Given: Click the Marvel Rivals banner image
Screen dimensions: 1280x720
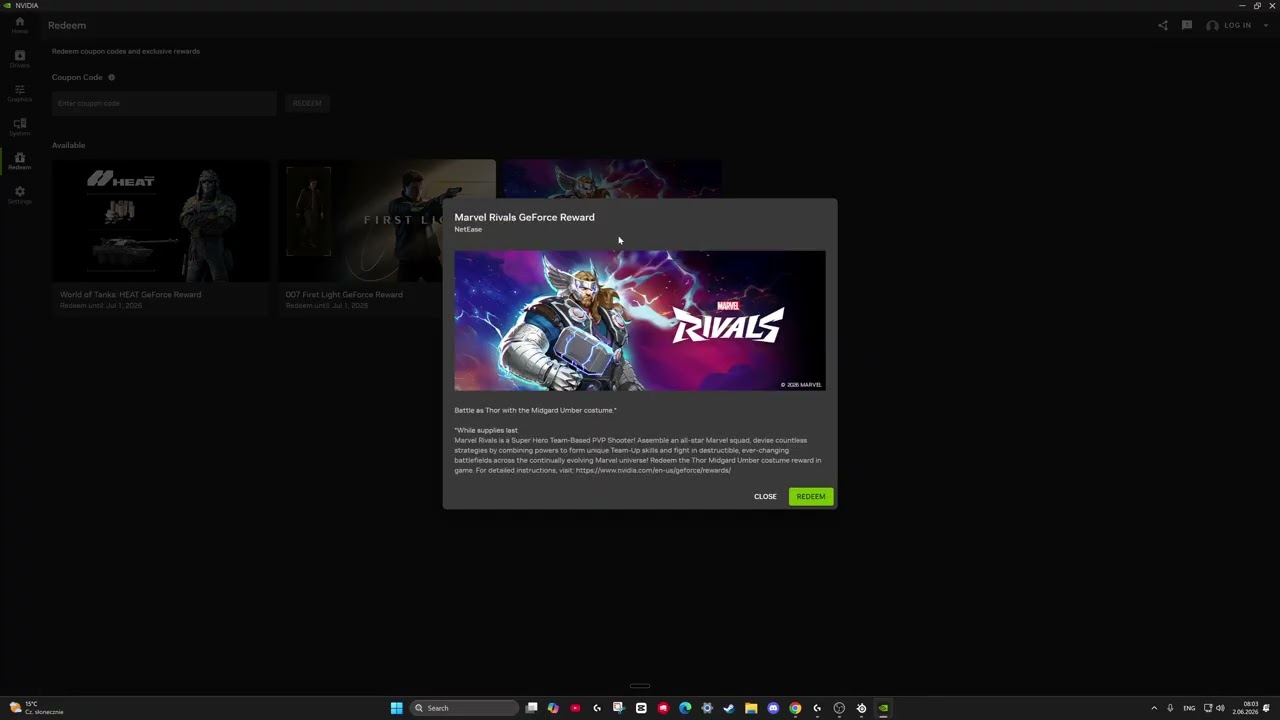Looking at the screenshot, I should [x=640, y=320].
